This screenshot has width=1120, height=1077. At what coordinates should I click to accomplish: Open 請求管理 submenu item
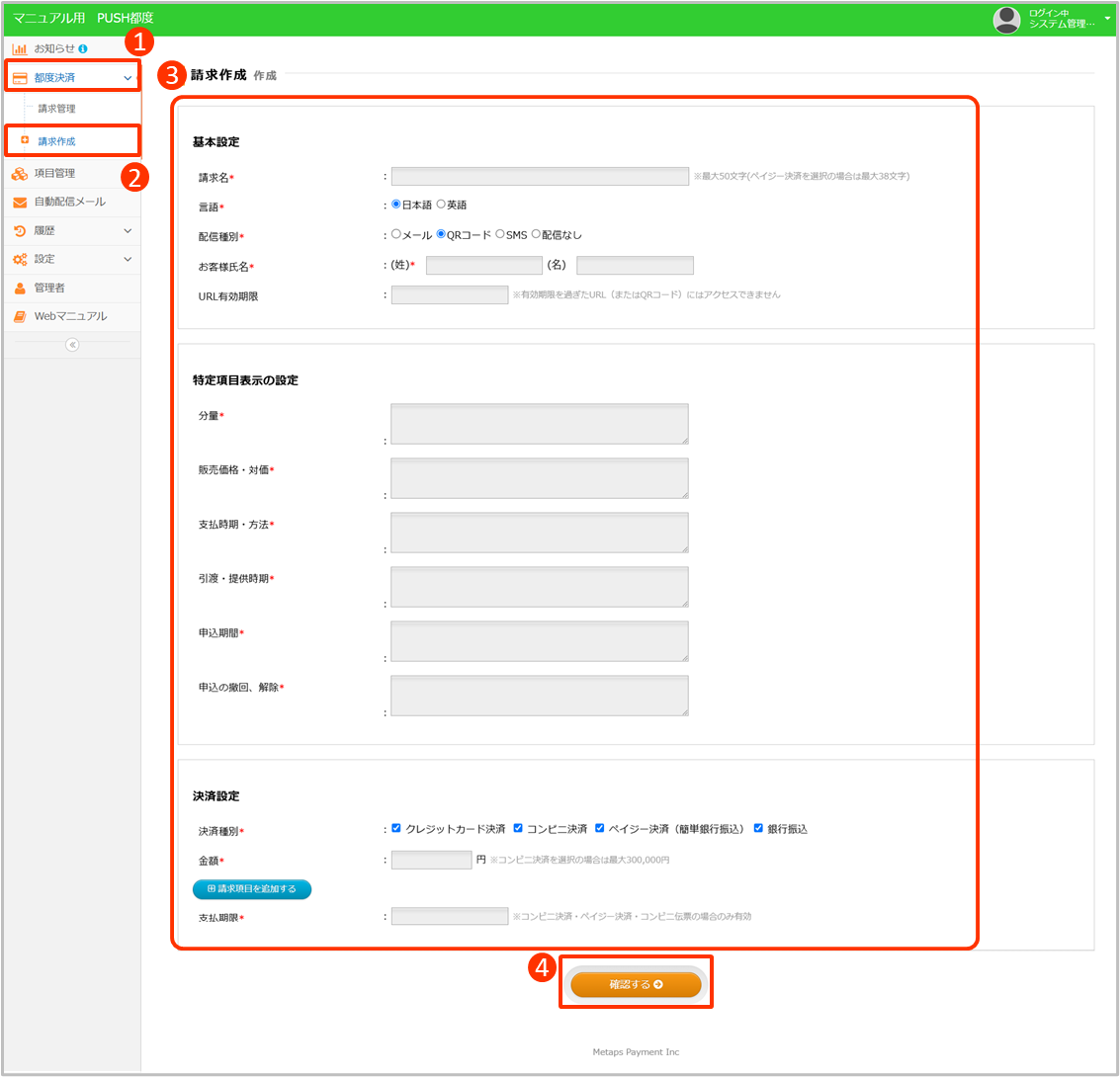pos(56,109)
